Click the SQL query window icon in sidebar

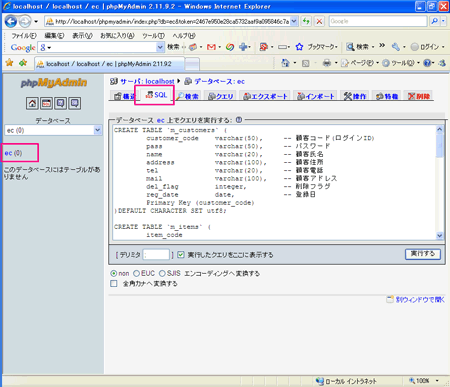point(46,103)
